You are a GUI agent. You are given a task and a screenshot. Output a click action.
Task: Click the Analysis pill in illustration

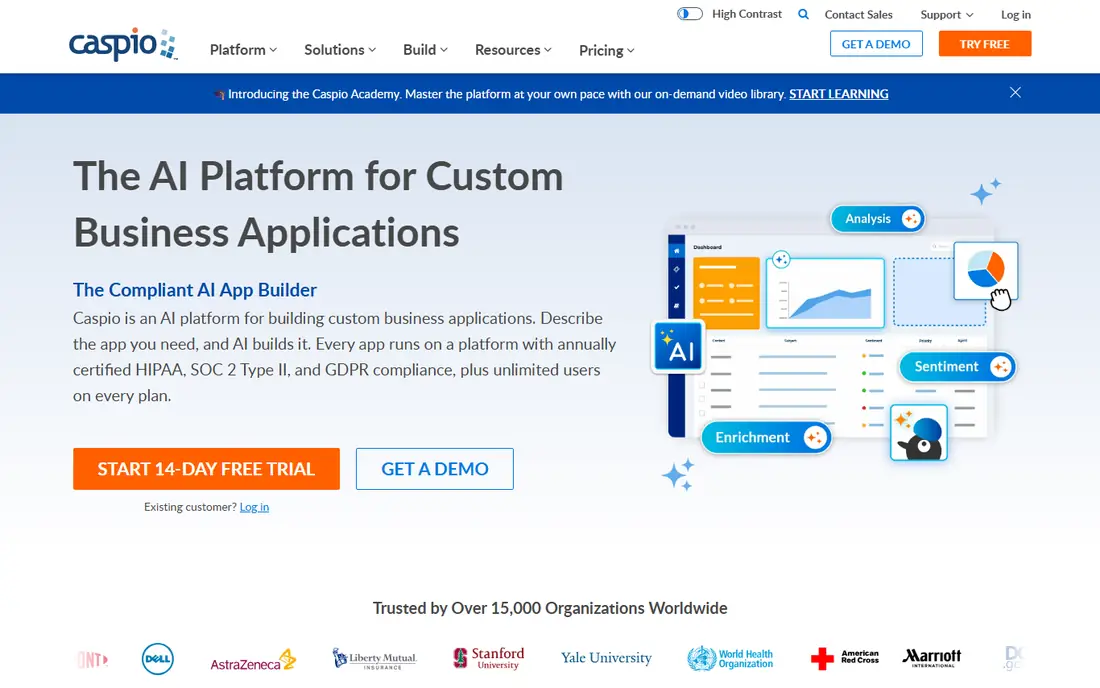tap(878, 219)
